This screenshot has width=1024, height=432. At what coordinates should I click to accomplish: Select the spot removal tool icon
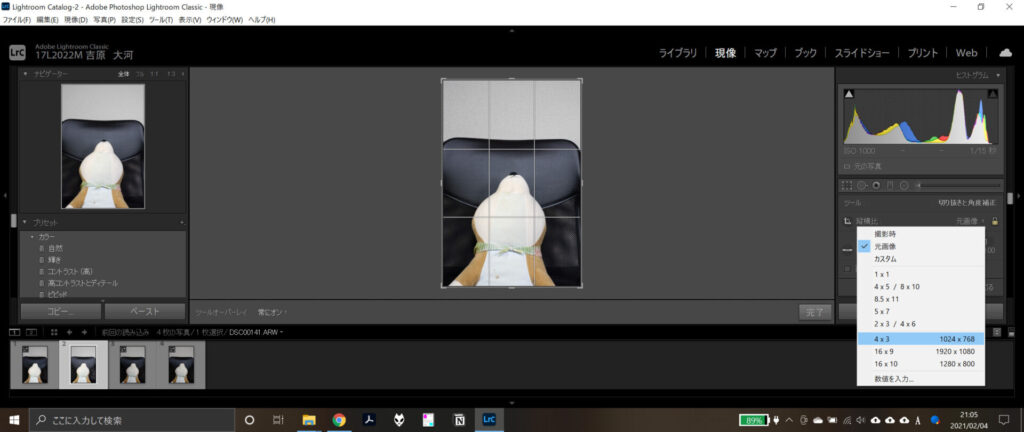(x=861, y=185)
